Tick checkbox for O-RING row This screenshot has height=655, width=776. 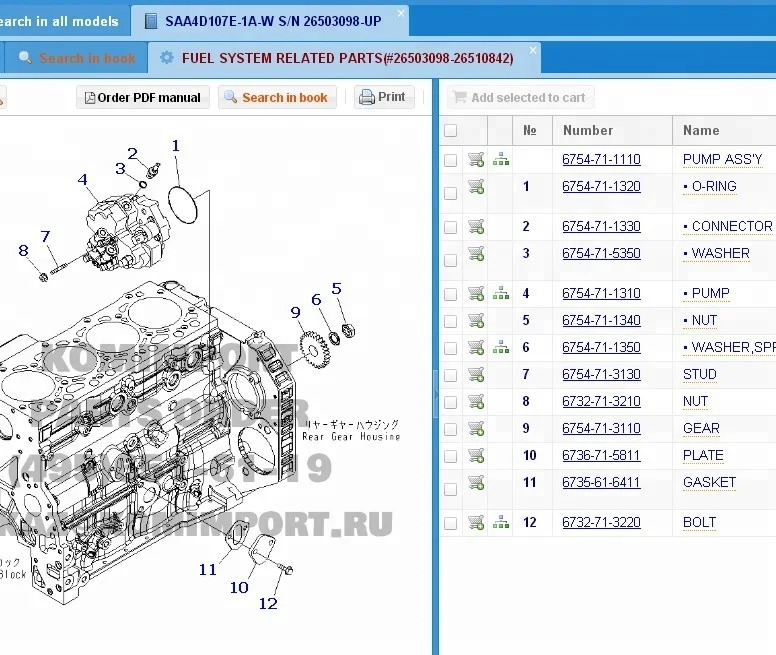tap(450, 193)
